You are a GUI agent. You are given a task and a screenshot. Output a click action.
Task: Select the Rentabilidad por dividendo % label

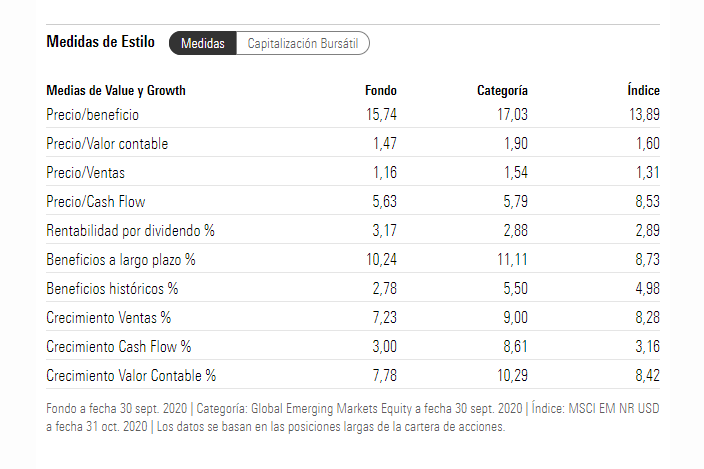130,231
